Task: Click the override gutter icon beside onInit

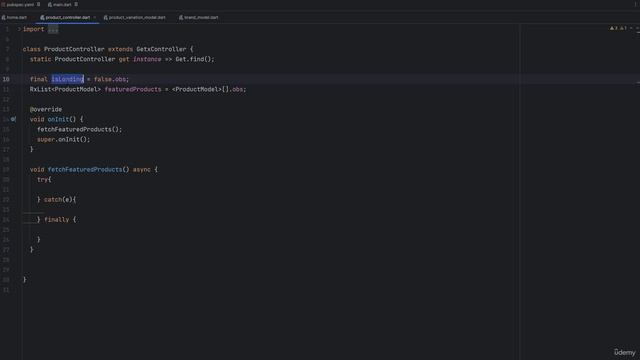Action: click(13, 119)
